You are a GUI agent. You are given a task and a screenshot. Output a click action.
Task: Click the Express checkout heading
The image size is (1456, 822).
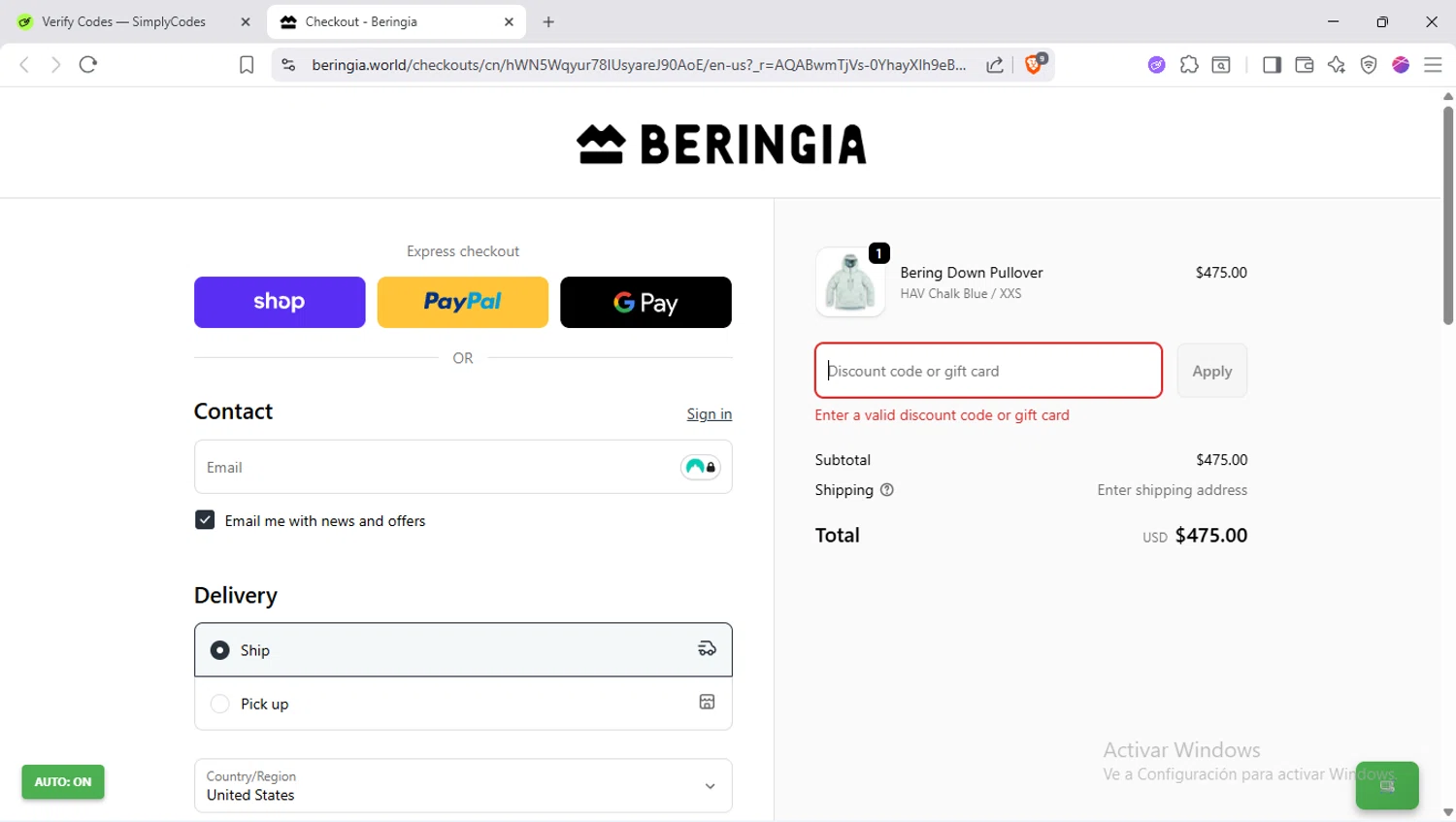coord(463,251)
